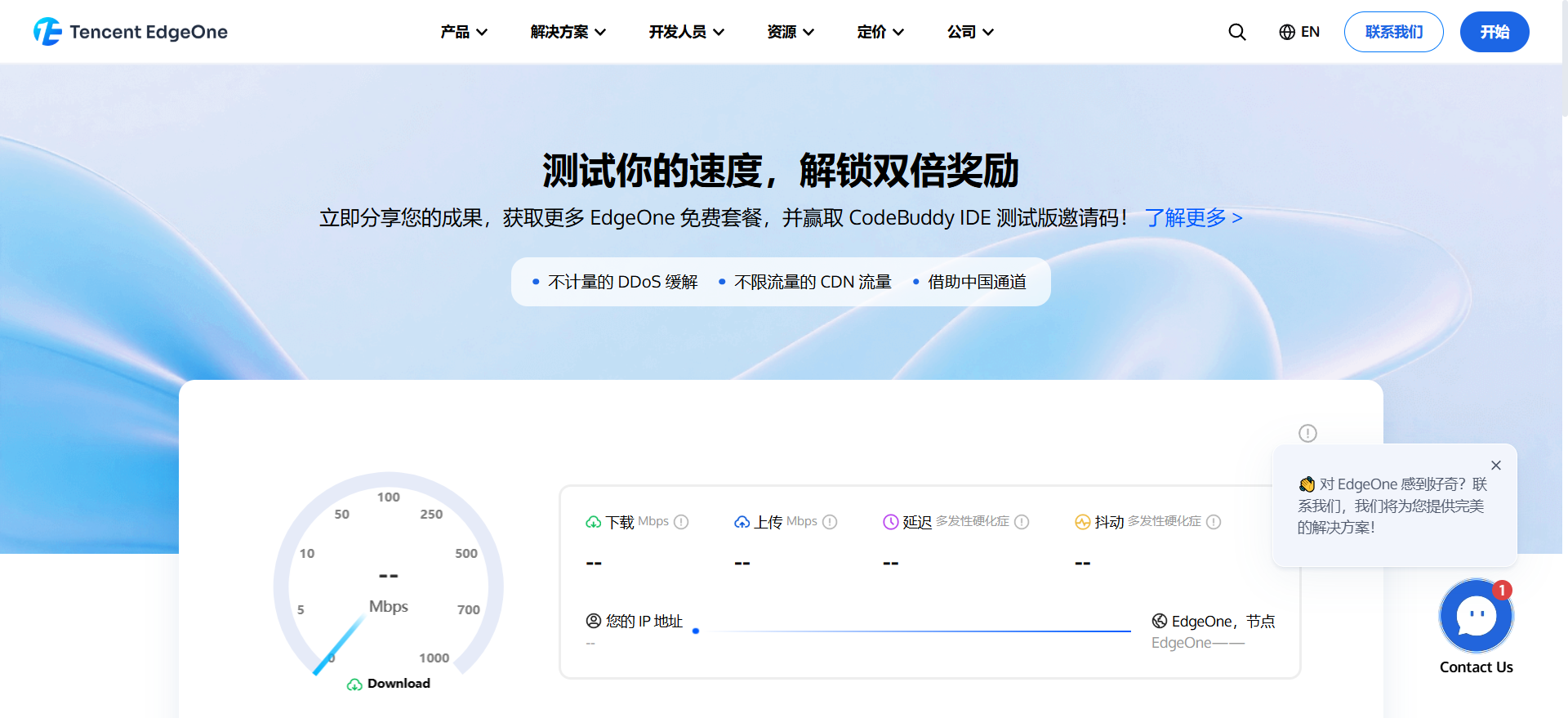Viewport: 1568px width, 718px height.
Task: Click the Tencent EdgeOne logo
Action: tap(131, 32)
